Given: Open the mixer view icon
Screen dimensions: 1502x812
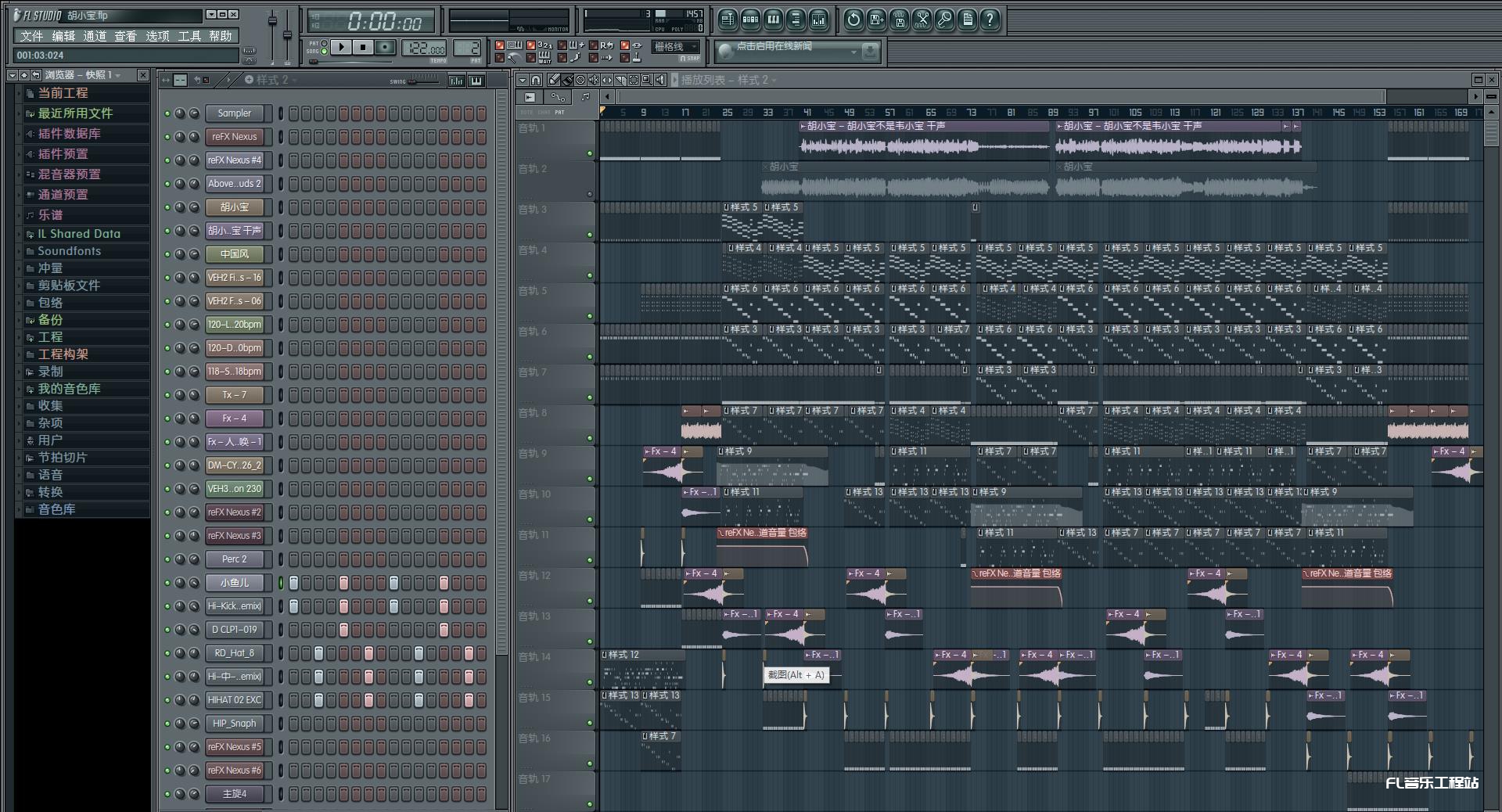Looking at the screenshot, I should point(818,20).
